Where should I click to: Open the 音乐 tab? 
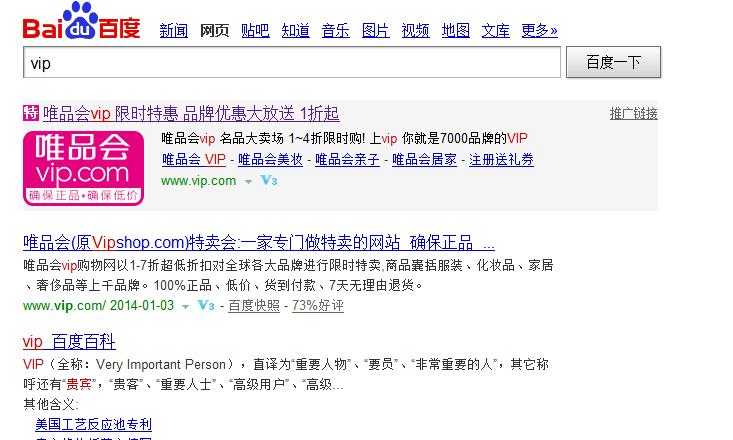click(x=336, y=30)
